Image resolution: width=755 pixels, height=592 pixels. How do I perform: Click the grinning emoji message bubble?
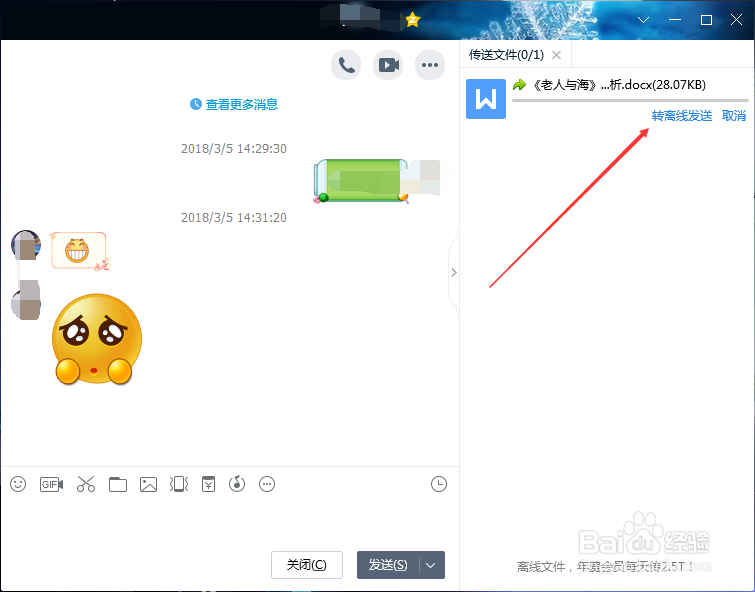click(x=79, y=250)
